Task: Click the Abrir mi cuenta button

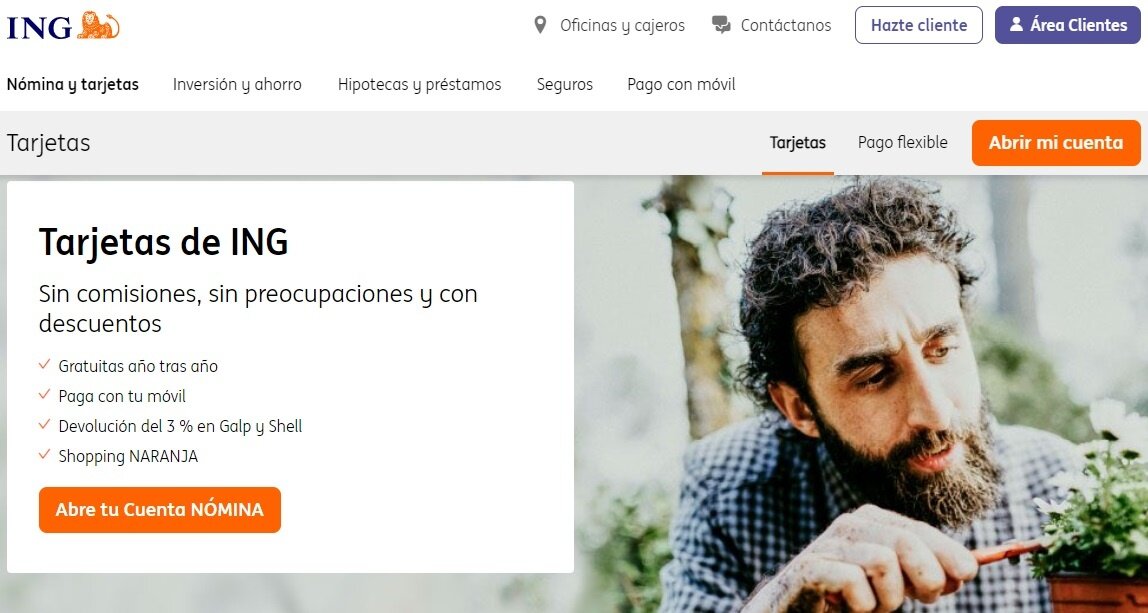Action: click(1056, 143)
